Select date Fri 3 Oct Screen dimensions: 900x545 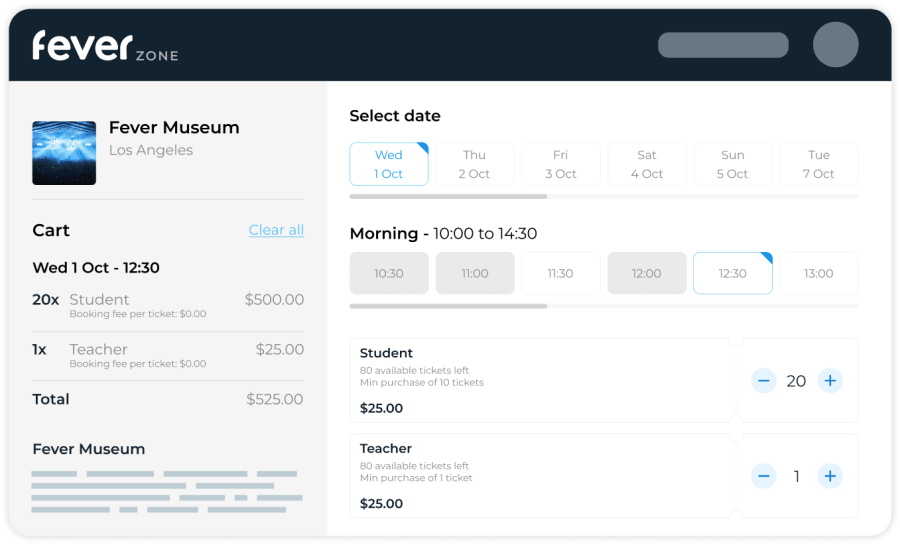[x=561, y=164]
